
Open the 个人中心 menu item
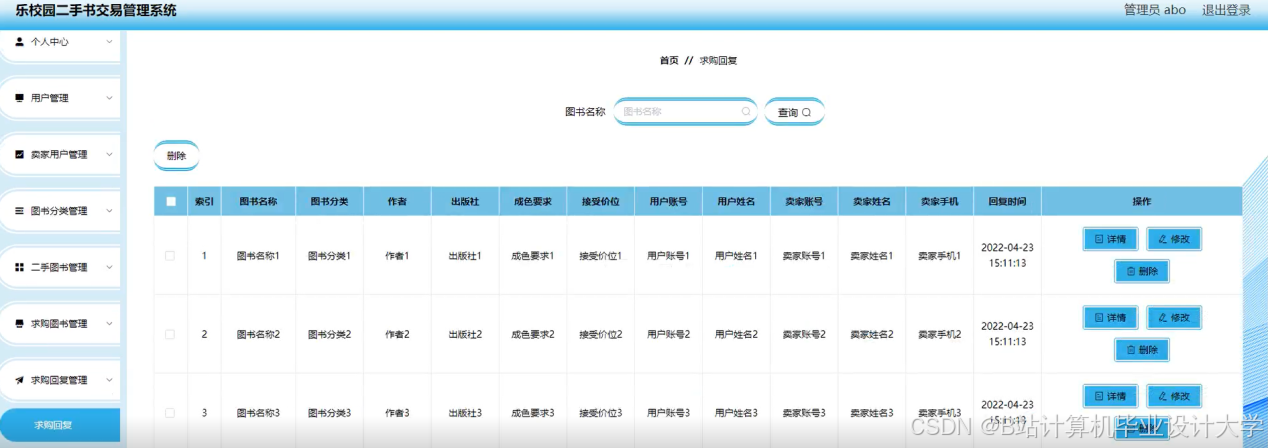pyautogui.click(x=60, y=42)
